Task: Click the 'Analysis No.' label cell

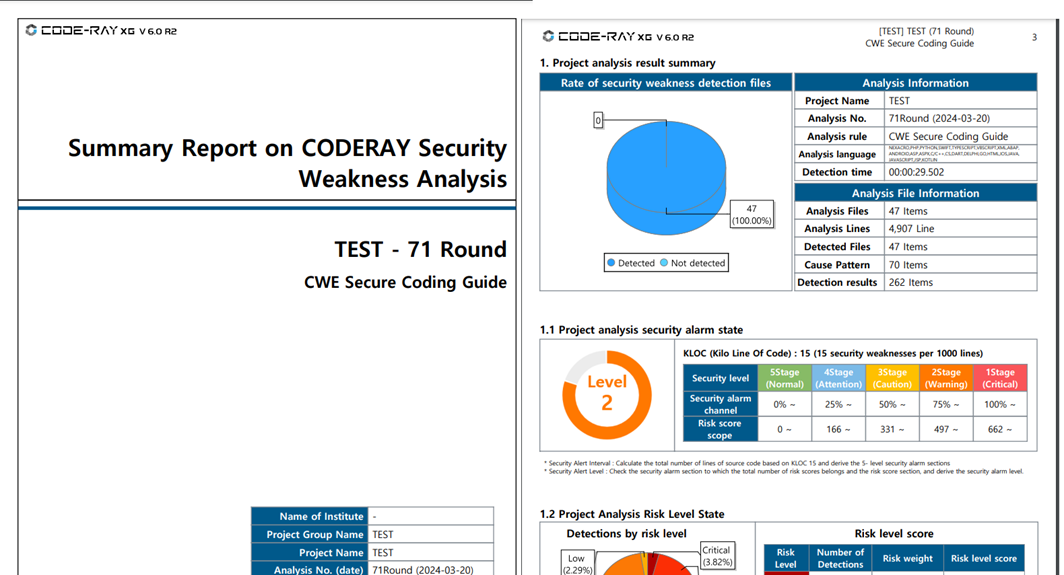Action: coord(839,118)
